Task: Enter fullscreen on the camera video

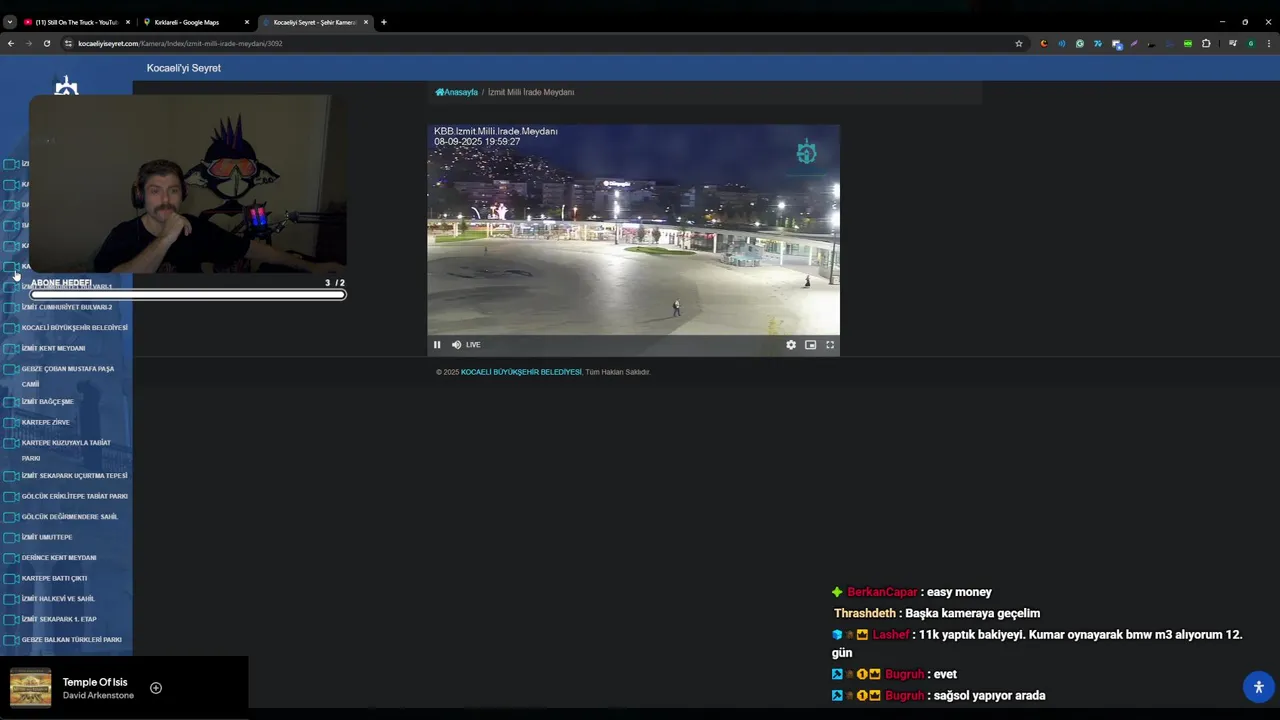Action: [830, 345]
